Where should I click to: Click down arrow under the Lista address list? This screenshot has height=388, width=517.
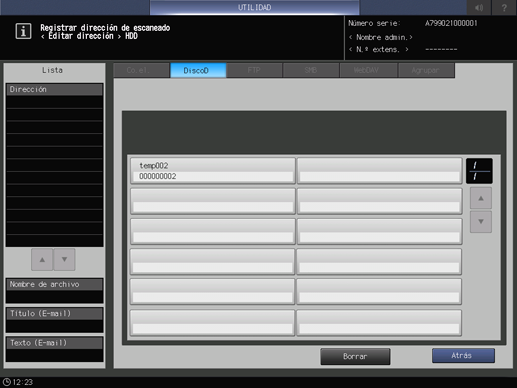tap(64, 259)
